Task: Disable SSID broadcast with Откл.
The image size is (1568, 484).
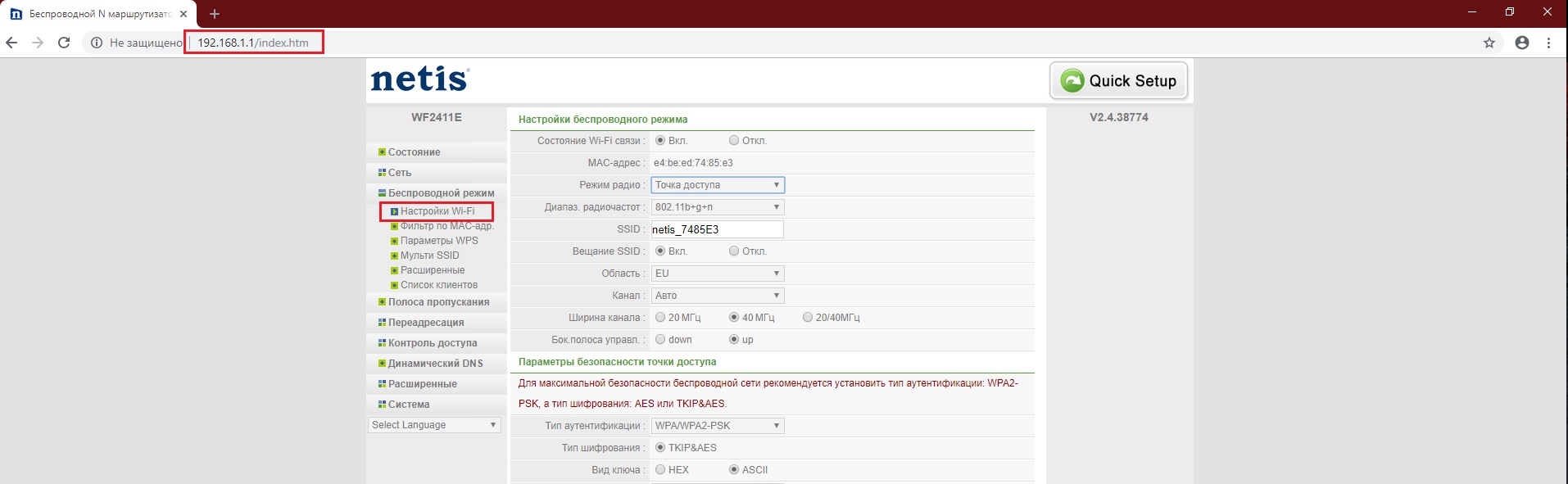Action: coord(734,251)
